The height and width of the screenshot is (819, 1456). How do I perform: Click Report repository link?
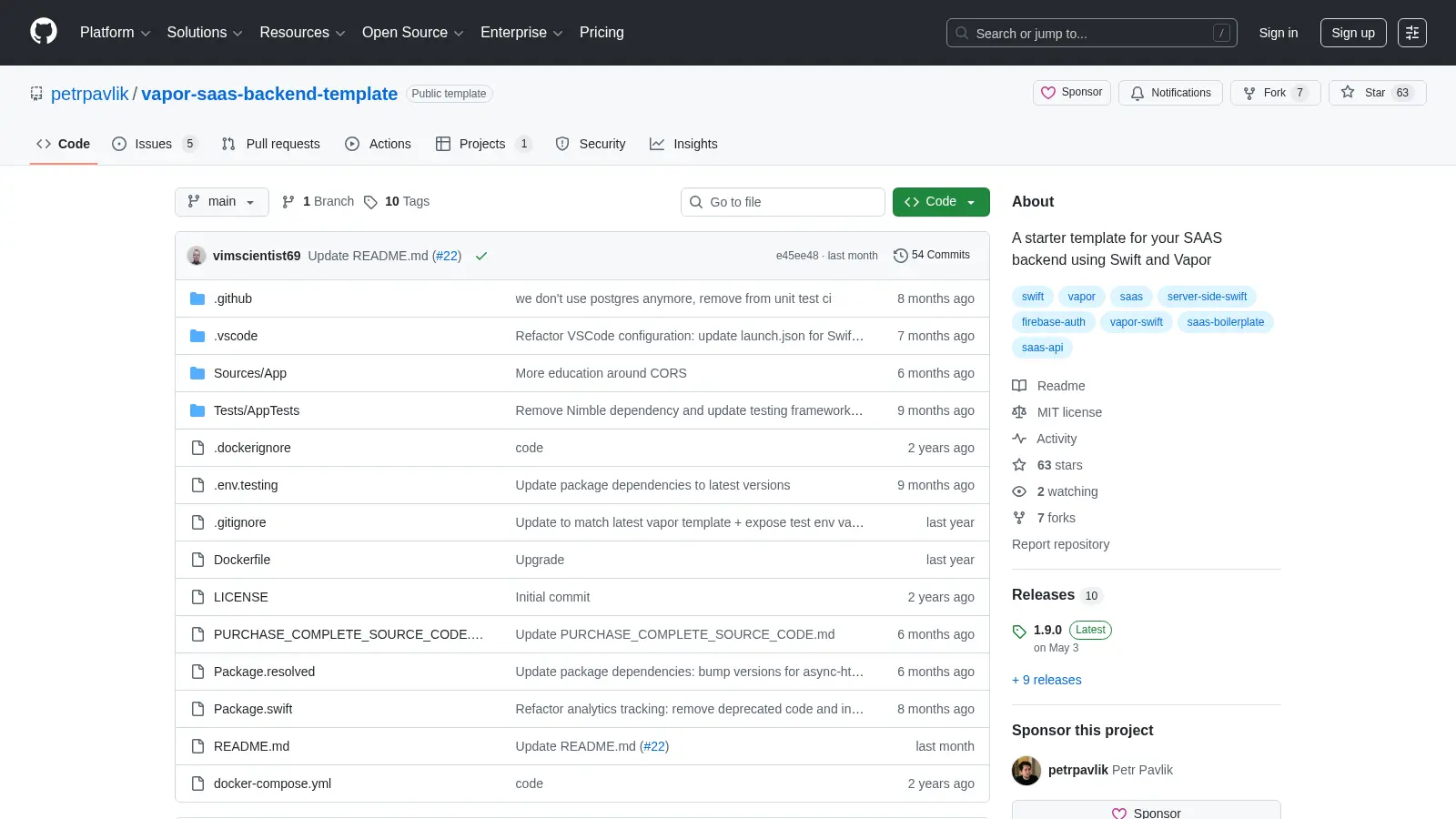coord(1060,544)
